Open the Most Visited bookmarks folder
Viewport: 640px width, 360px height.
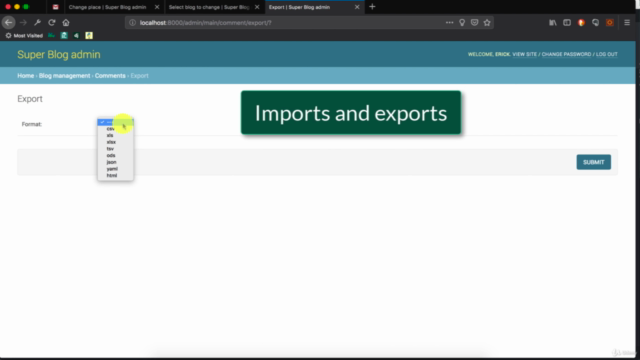(x=24, y=36)
